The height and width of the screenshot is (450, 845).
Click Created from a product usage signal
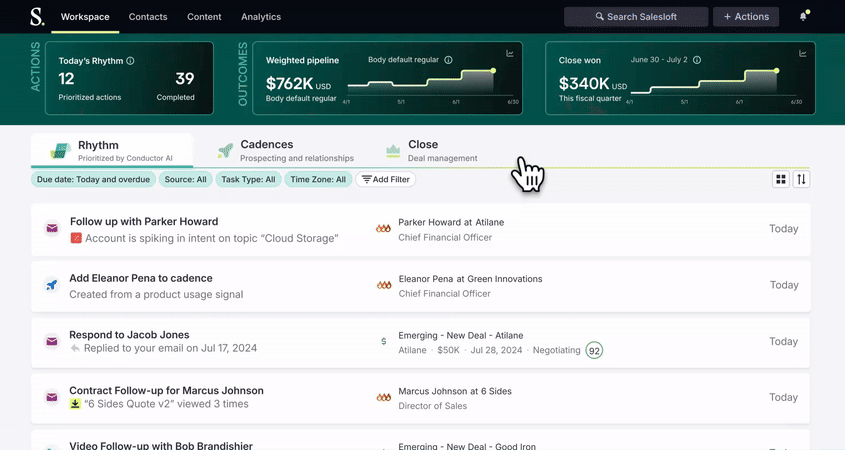tap(156, 294)
